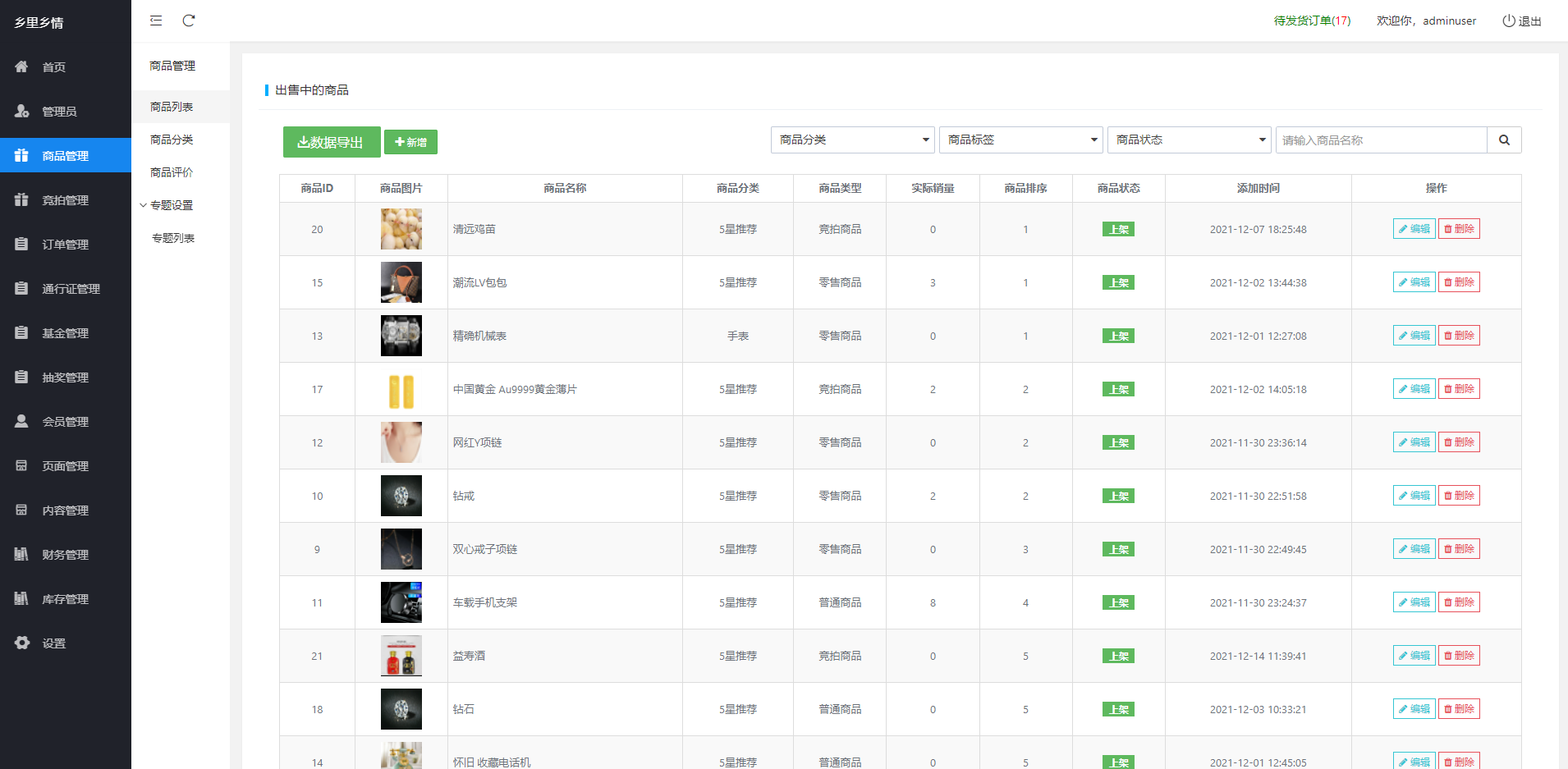The image size is (1568, 769).
Task: Open the 商品状态 filter dropdown
Action: 1190,140
